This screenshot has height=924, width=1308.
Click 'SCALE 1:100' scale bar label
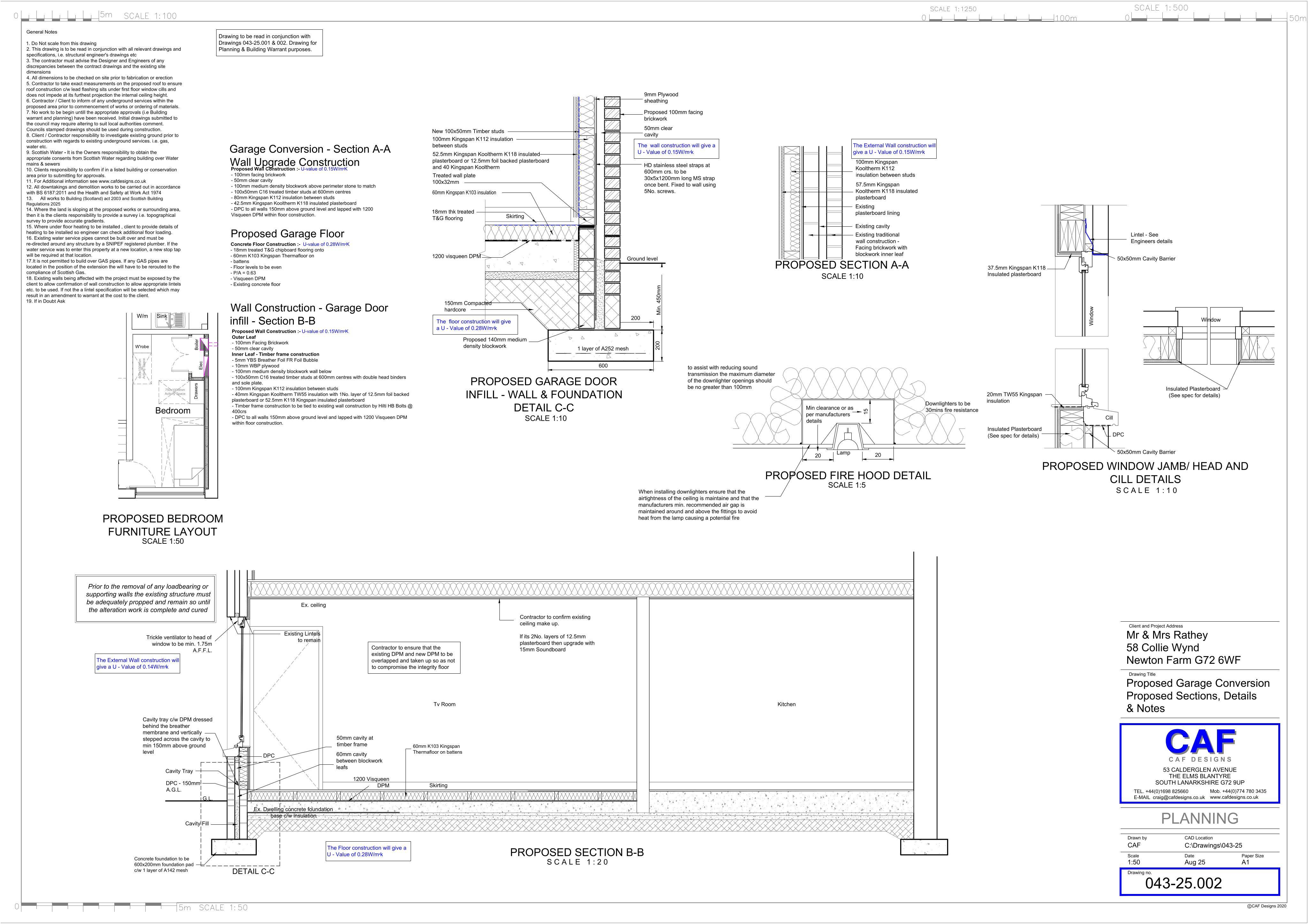[150, 16]
